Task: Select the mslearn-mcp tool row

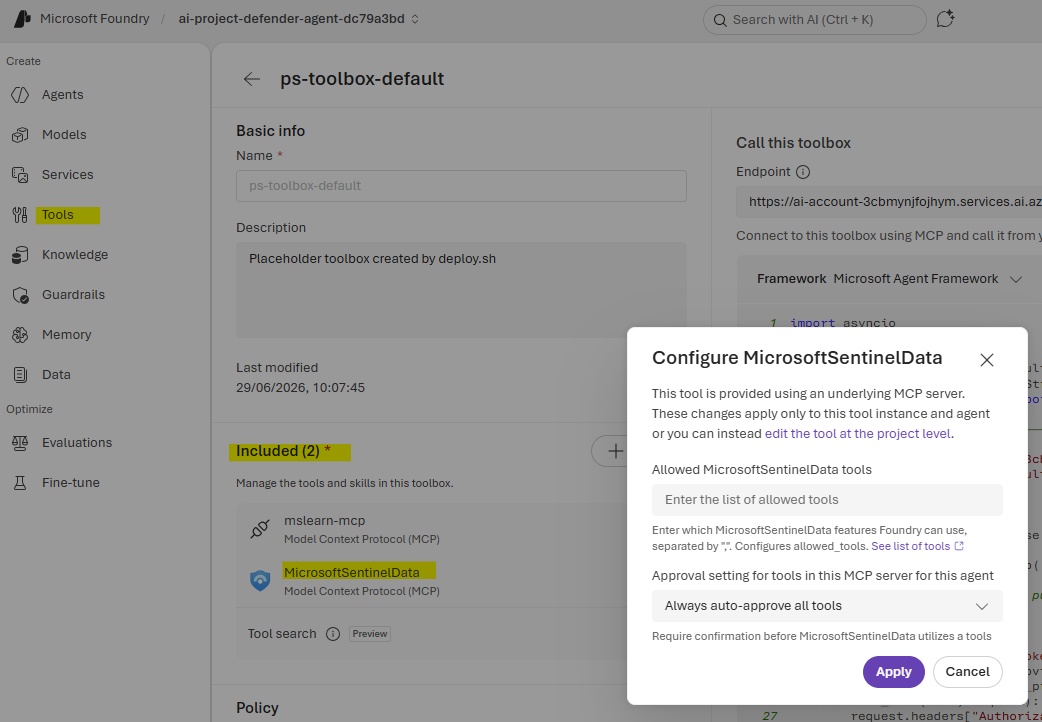Action: click(x=432, y=529)
